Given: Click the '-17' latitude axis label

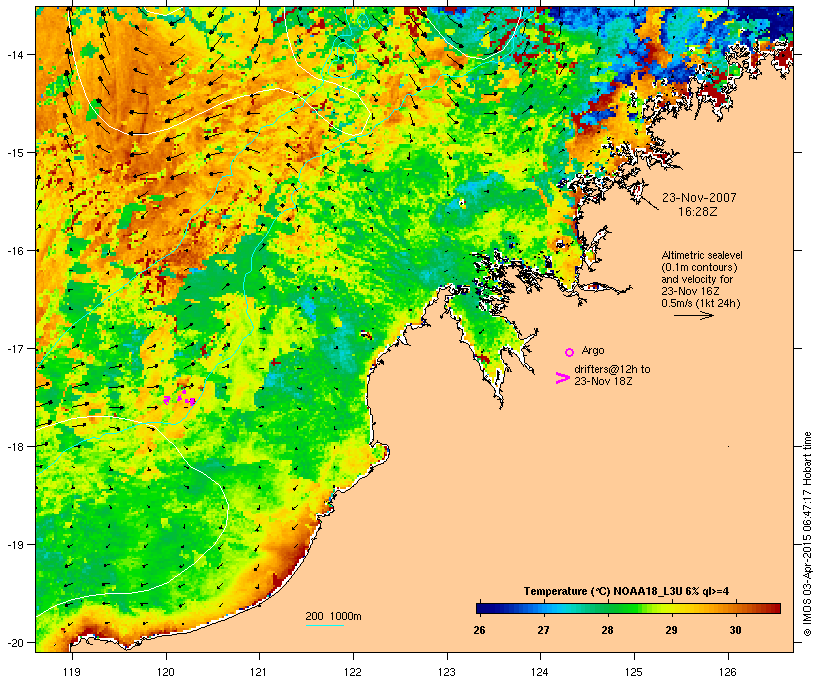Looking at the screenshot, I should pos(14,348).
